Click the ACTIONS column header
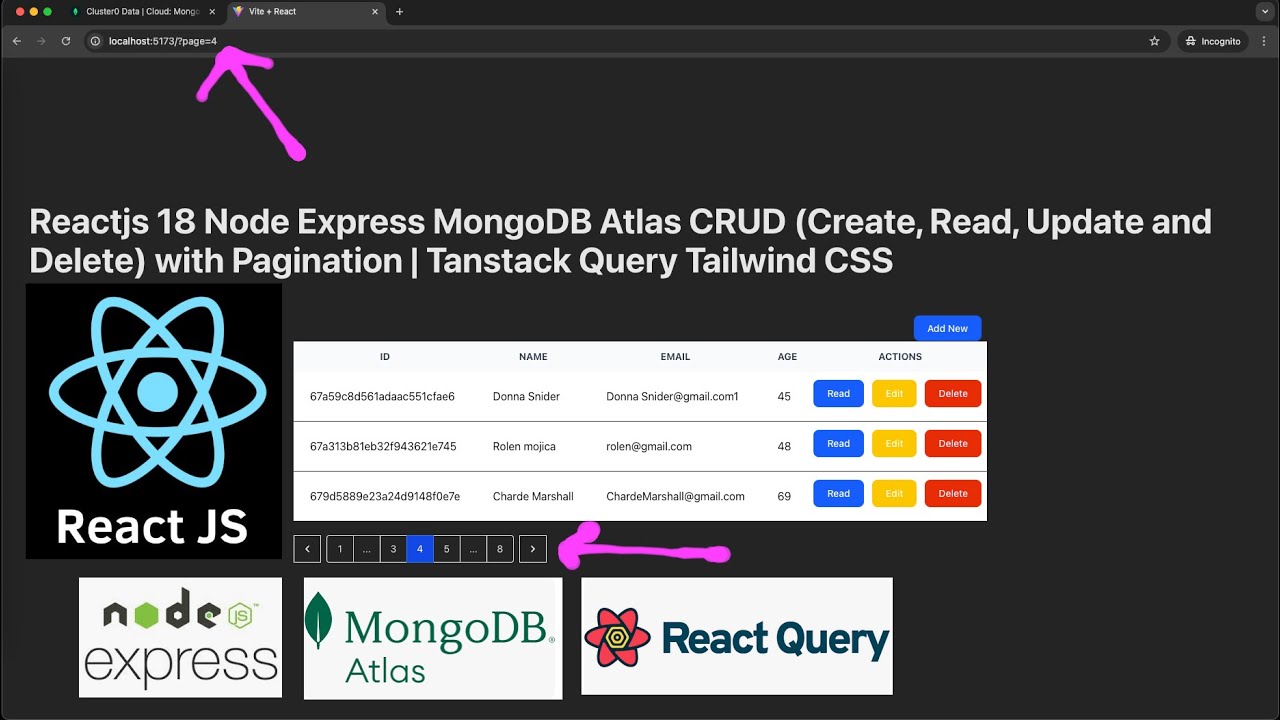1280x720 pixels. tap(900, 357)
